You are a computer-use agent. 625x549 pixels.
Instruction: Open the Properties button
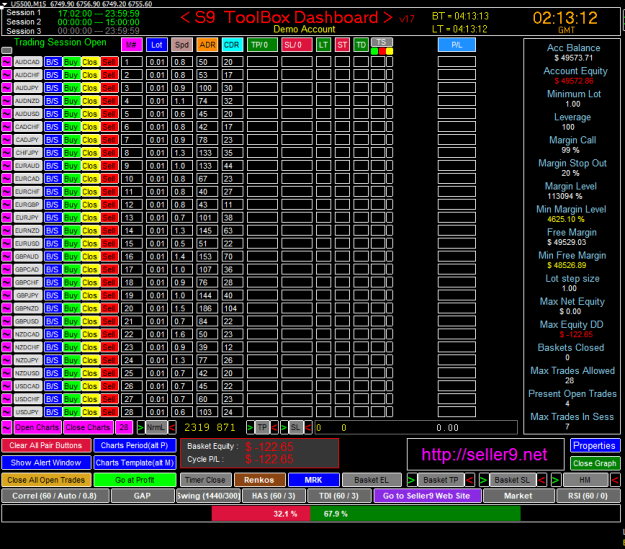coord(594,445)
